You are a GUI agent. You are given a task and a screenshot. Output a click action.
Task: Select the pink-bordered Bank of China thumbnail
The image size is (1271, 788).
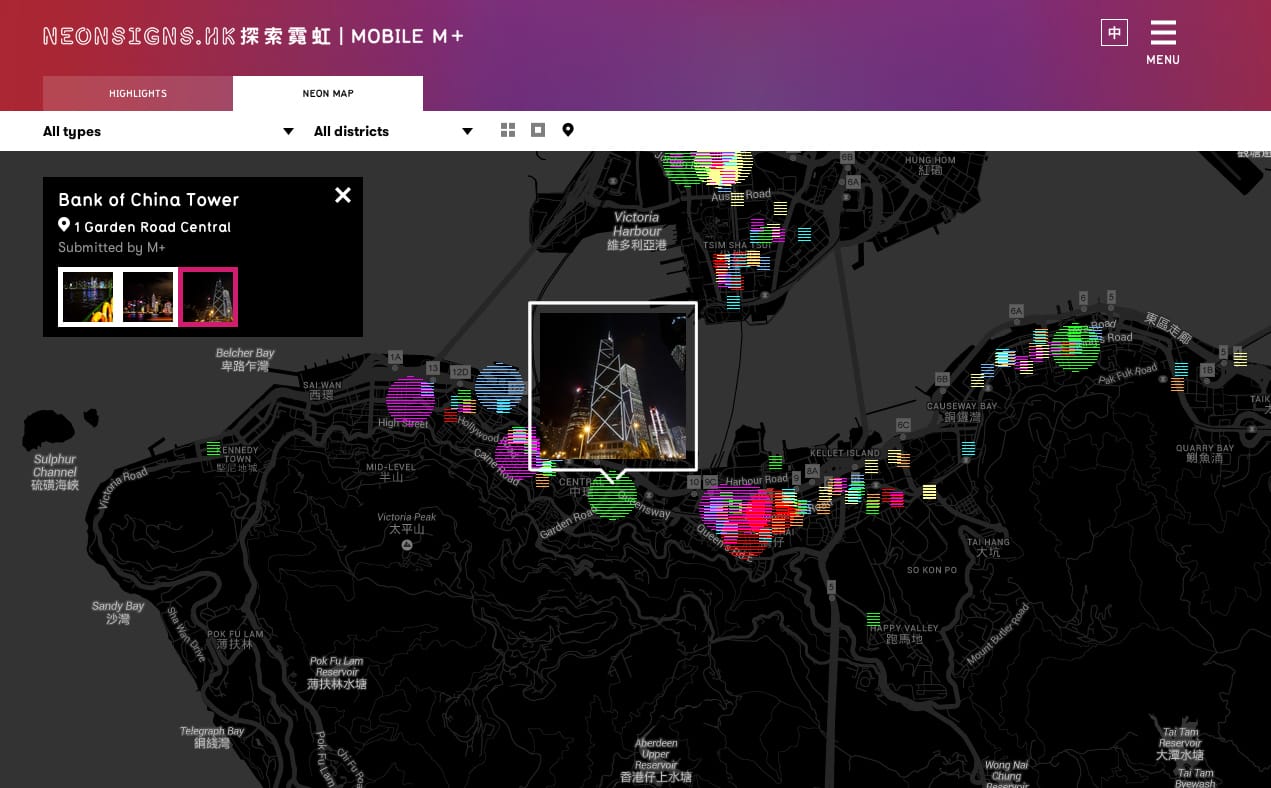coord(208,297)
